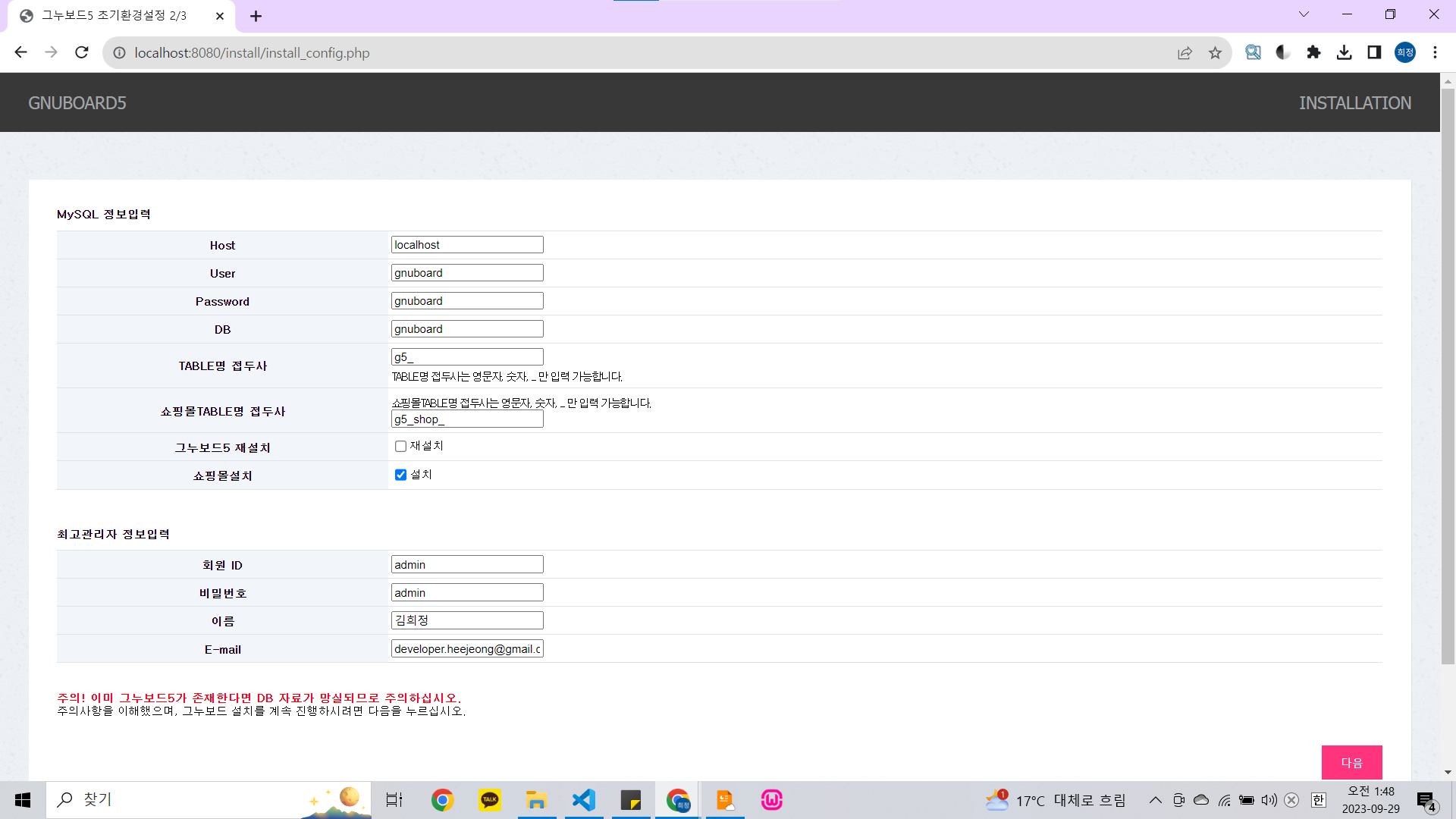Viewport: 1456px width, 819px height.
Task: Toggle the browser side panel icon
Action: [1374, 52]
